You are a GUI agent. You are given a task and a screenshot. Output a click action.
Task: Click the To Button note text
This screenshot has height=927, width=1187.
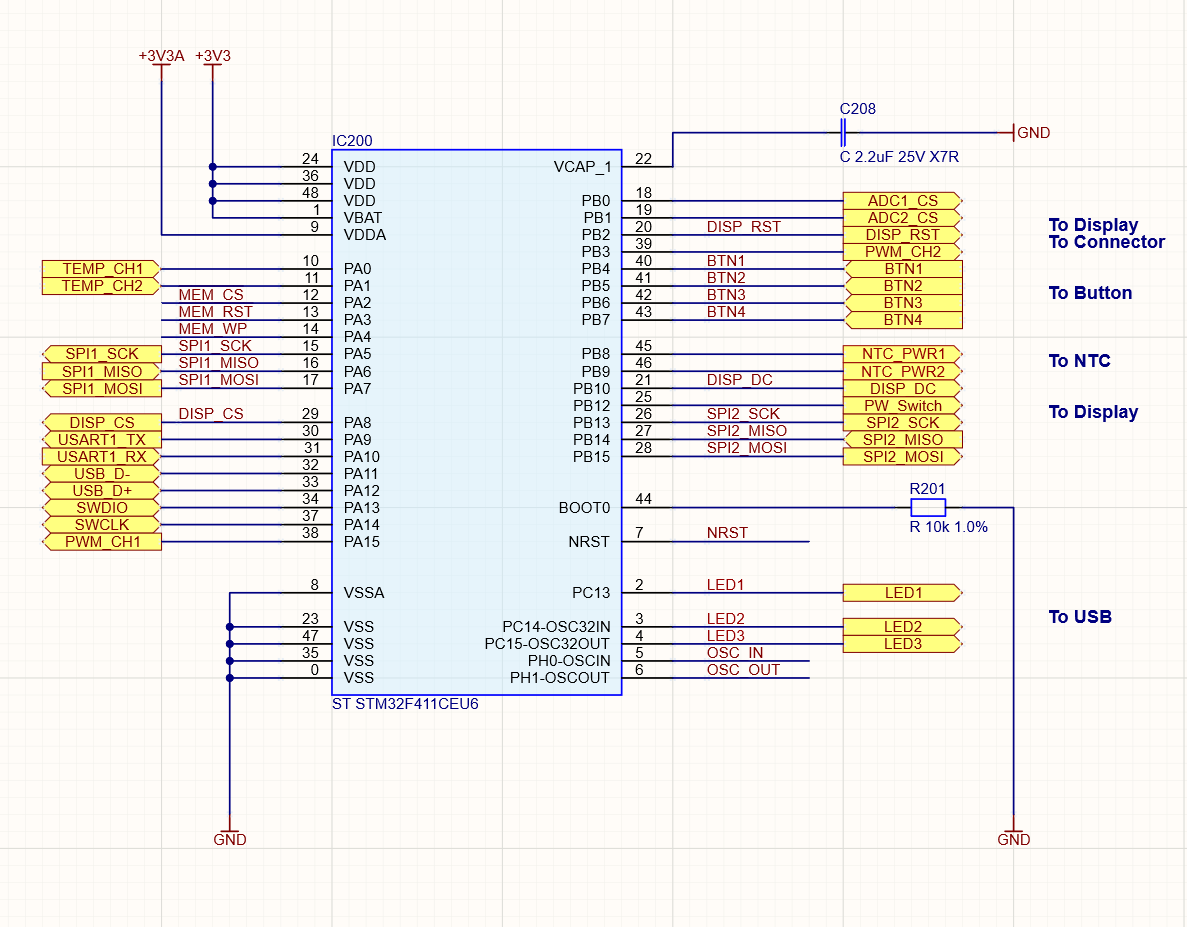1091,293
